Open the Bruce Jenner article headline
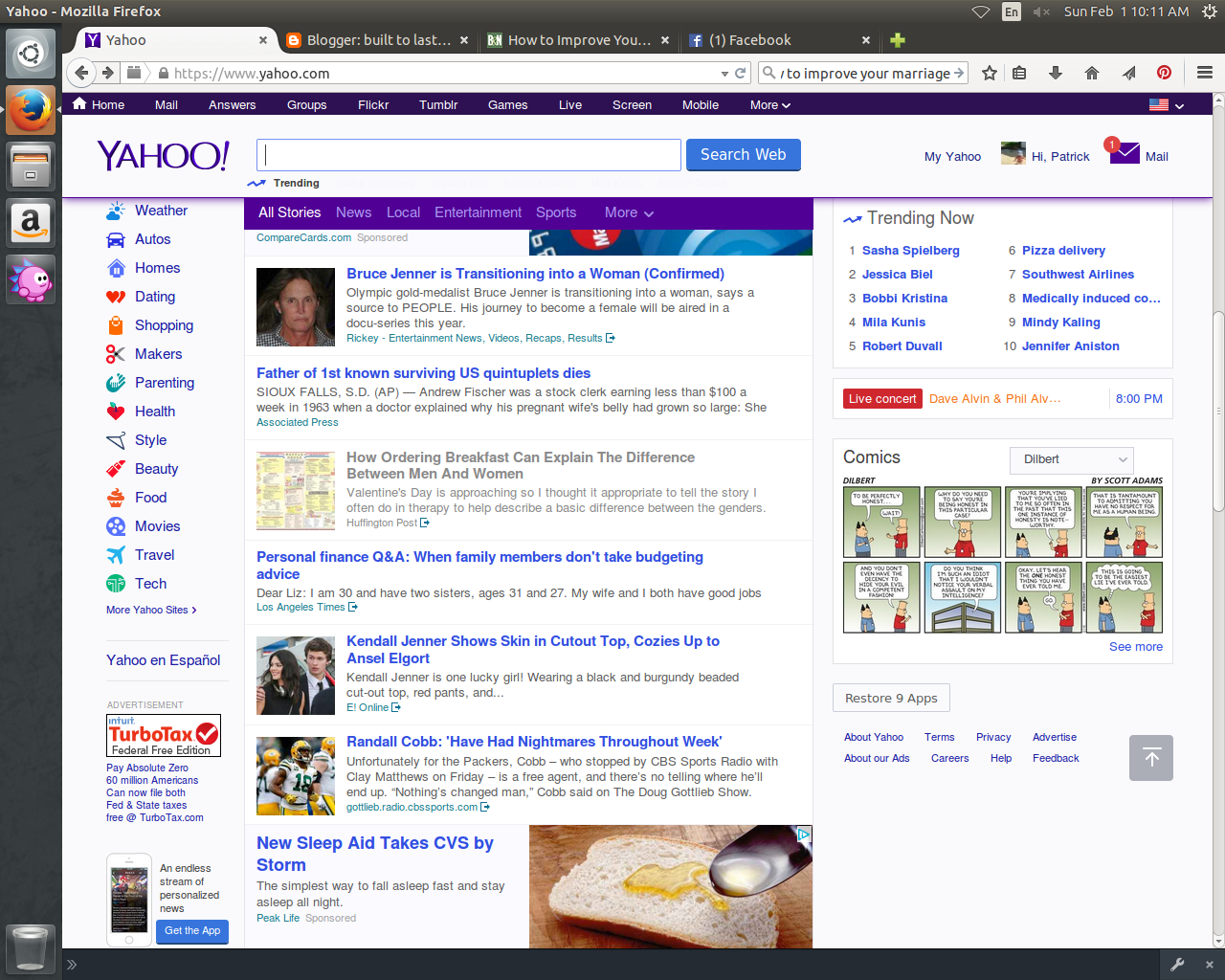The image size is (1225, 980). coord(536,274)
